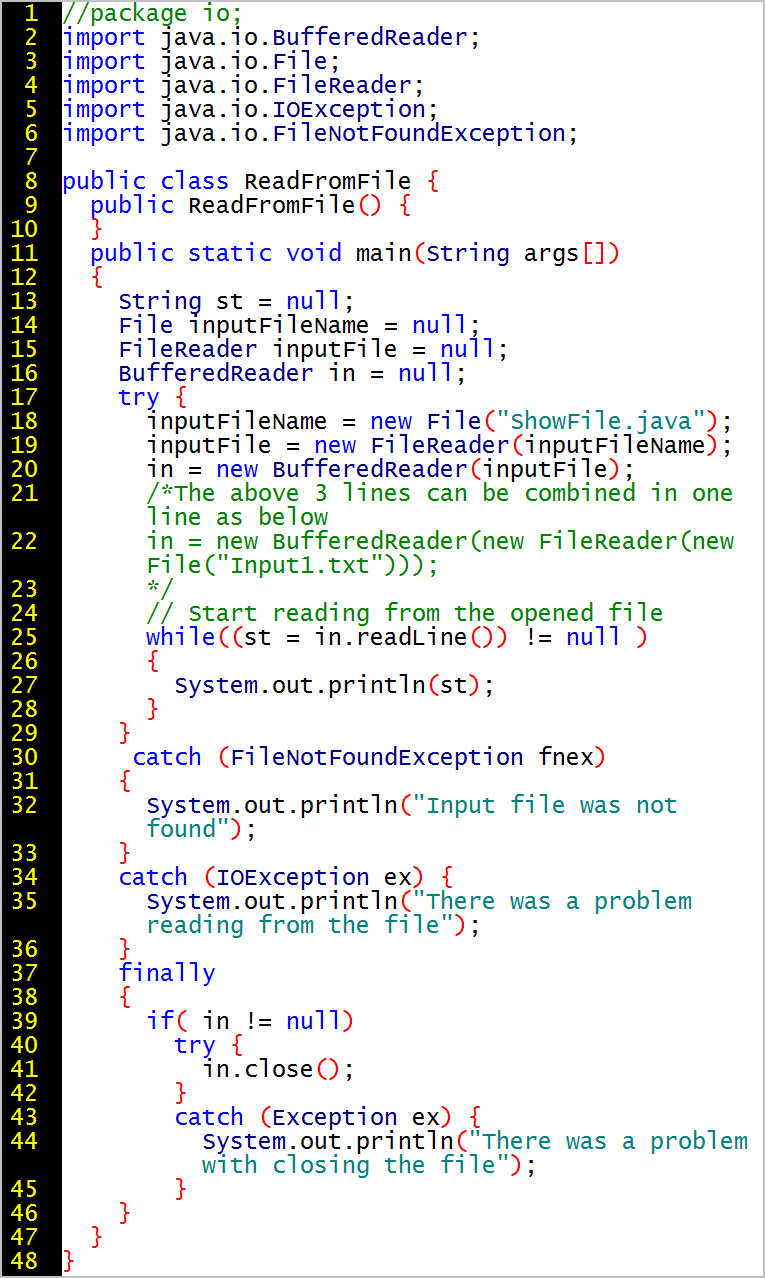Click line number 46 in the gutter
765x1278 pixels.
(23, 1214)
